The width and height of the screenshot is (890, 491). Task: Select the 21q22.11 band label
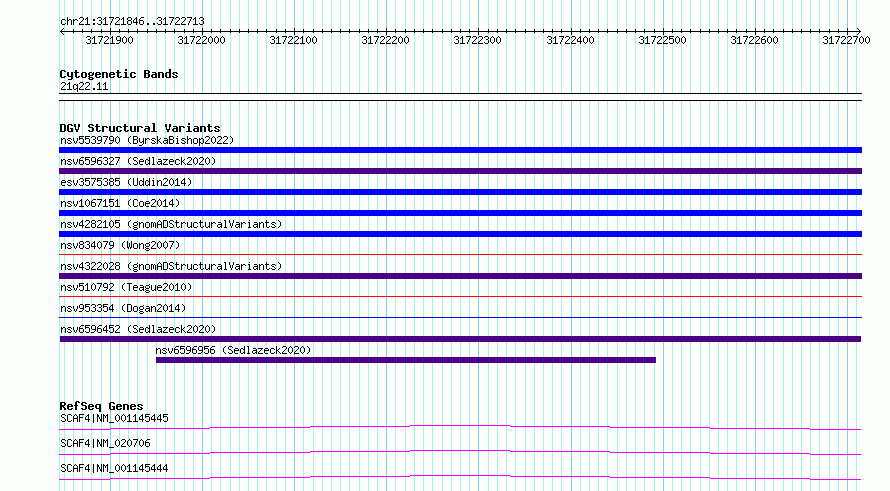(x=84, y=86)
